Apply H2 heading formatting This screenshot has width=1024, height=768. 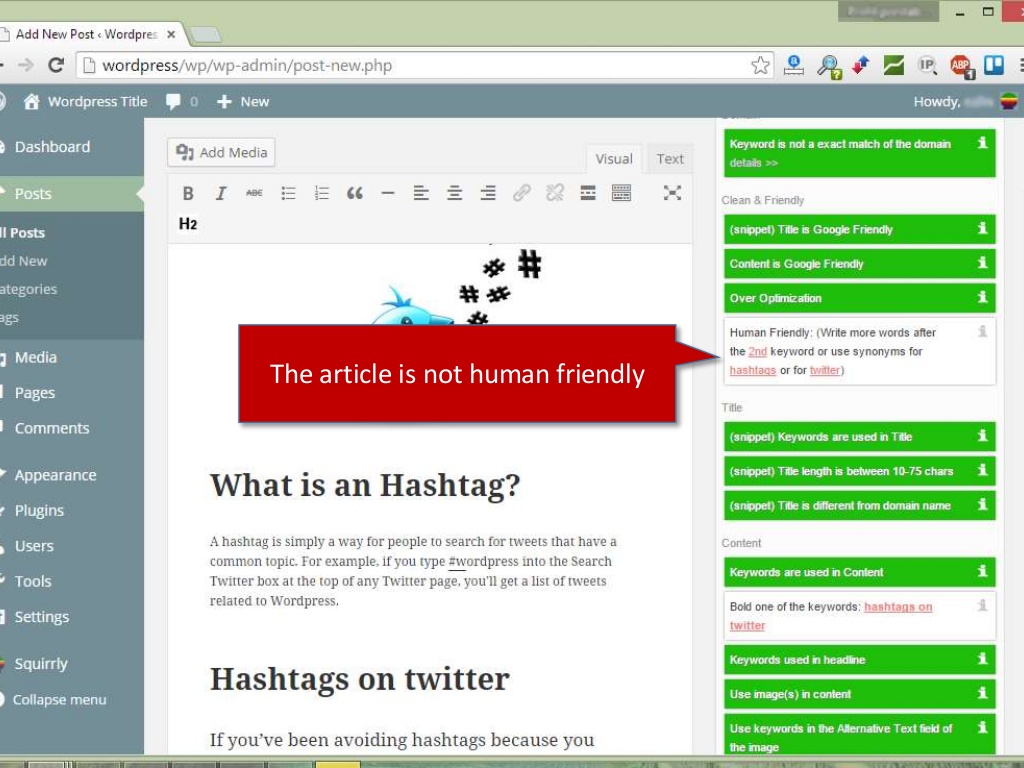pyautogui.click(x=188, y=224)
